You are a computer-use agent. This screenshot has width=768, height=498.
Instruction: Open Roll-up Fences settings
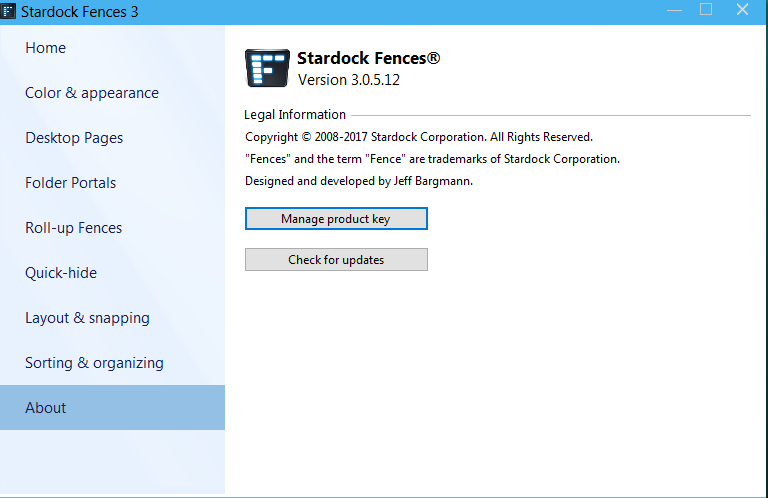(112, 228)
